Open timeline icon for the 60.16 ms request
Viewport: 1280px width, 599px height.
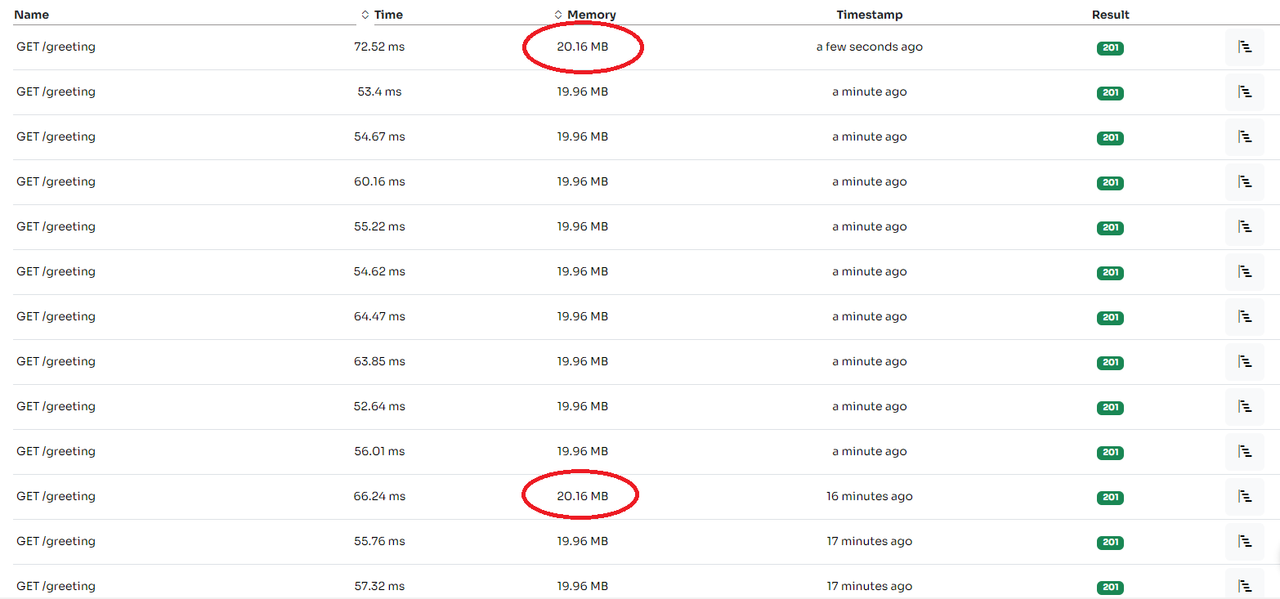point(1244,182)
